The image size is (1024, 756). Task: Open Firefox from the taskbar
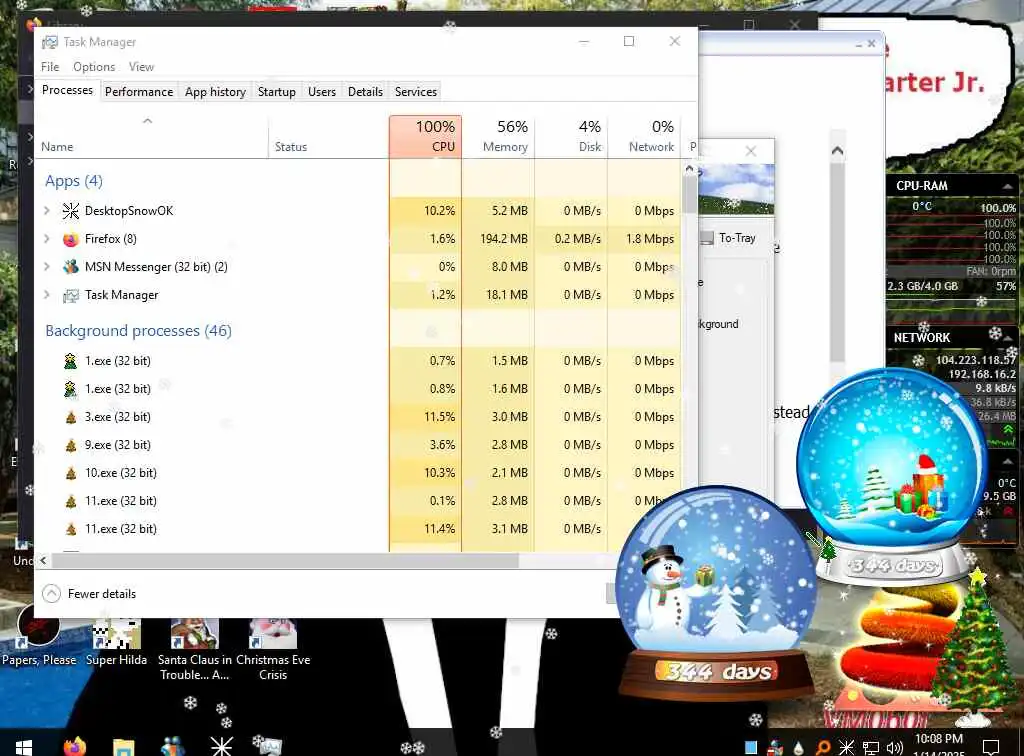click(74, 746)
